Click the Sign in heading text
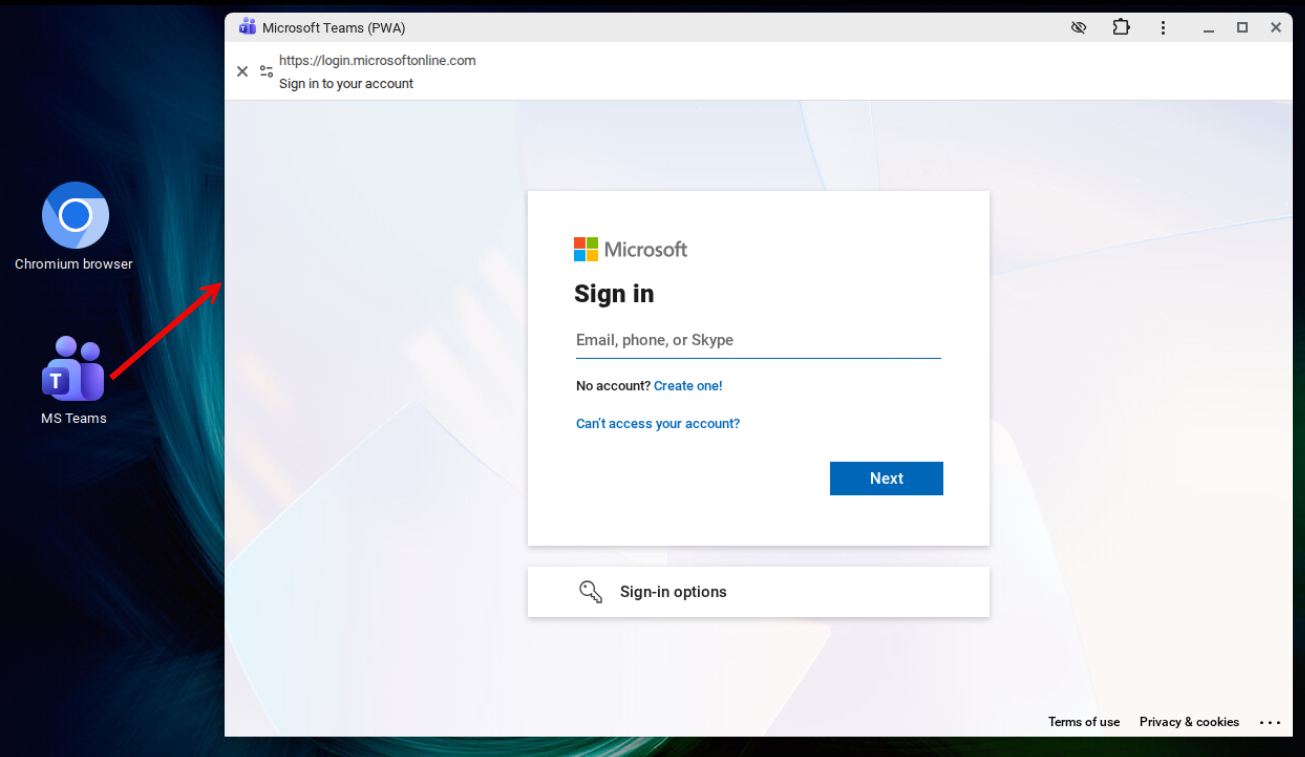Screen dimensions: 1305x757 tap(614, 294)
